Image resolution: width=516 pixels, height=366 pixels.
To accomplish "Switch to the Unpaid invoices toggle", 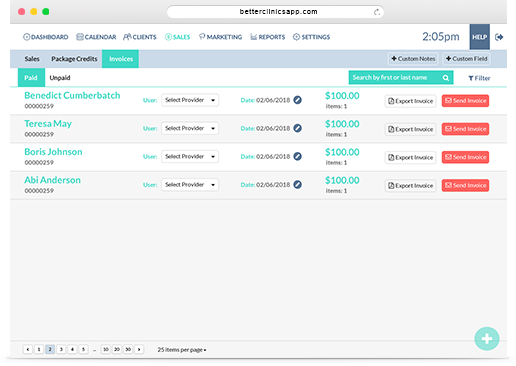I will click(x=60, y=78).
